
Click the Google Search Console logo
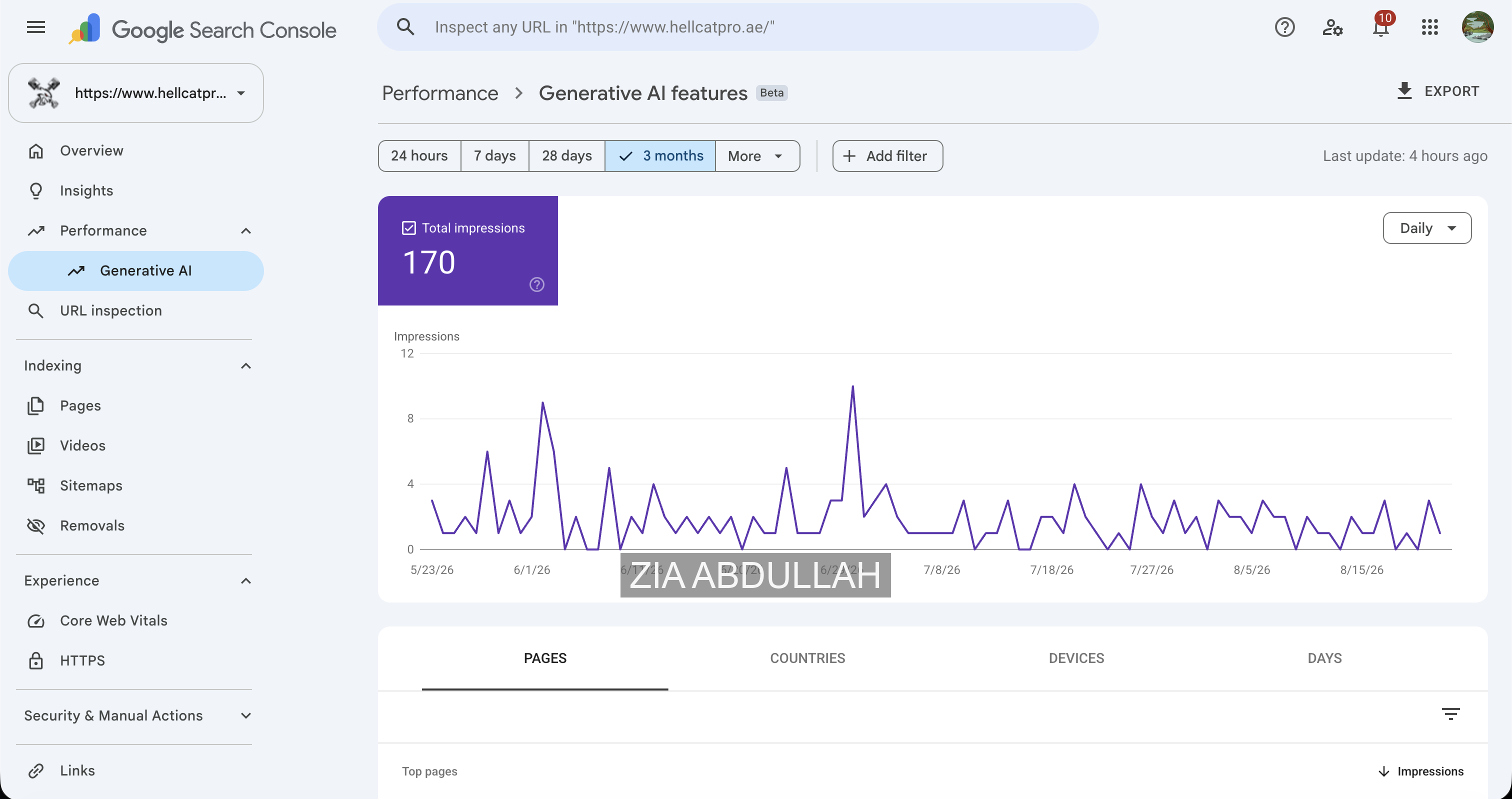tap(202, 29)
